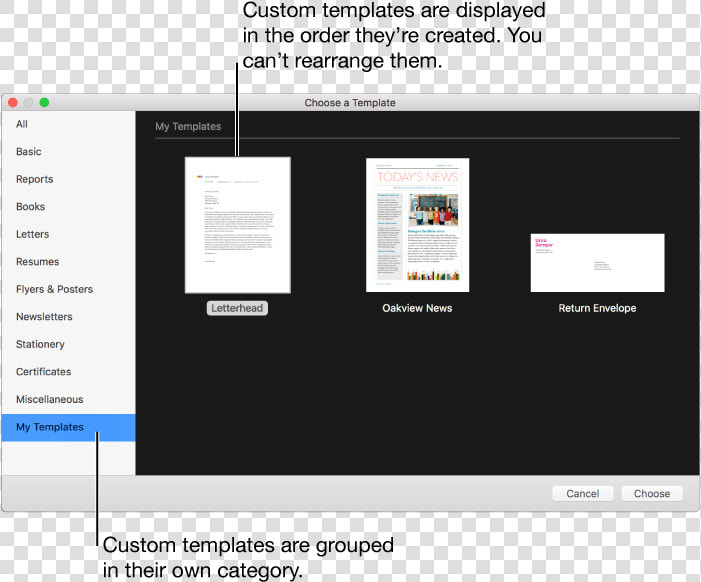The image size is (701, 582).
Task: Click the My Templates section heading
Action: (x=188, y=127)
